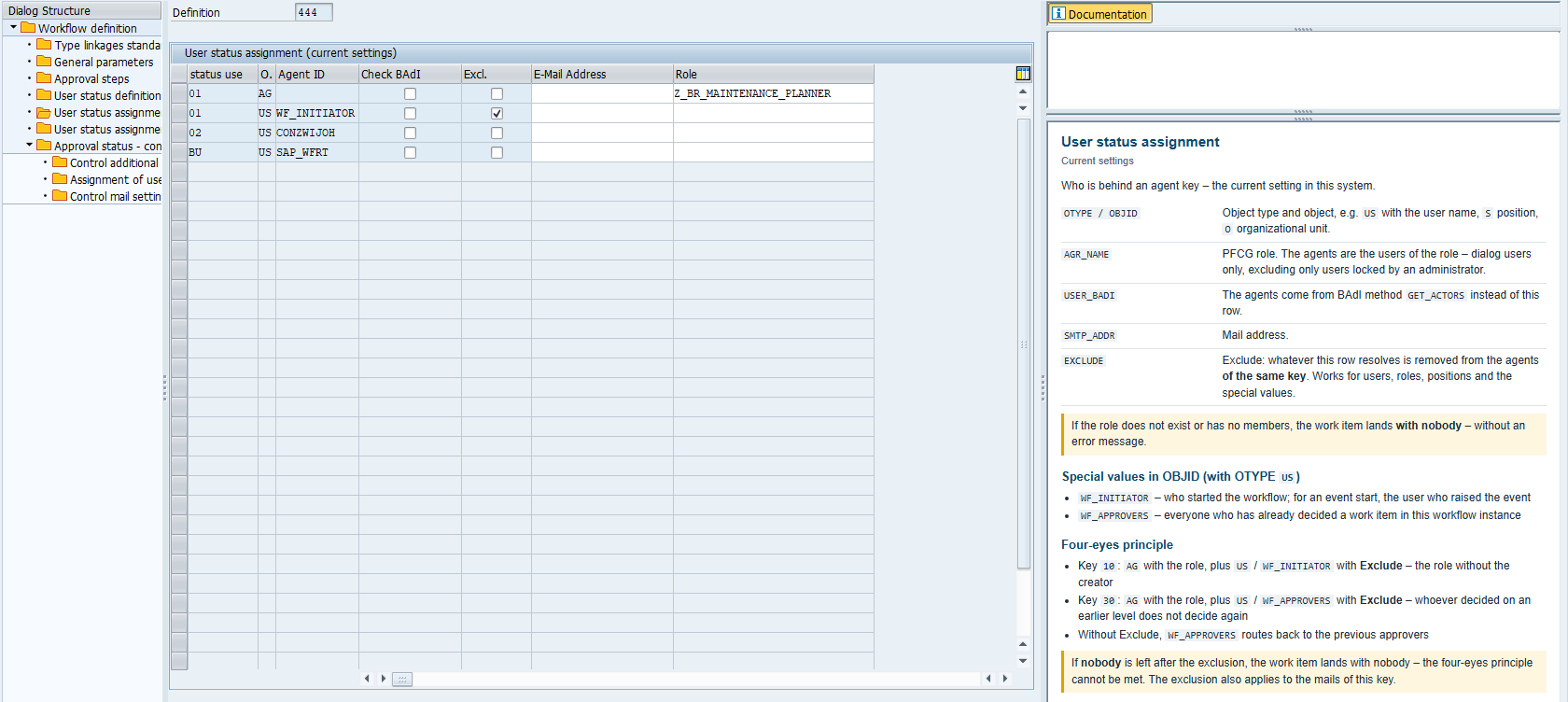Click the status use column header

pos(222,74)
